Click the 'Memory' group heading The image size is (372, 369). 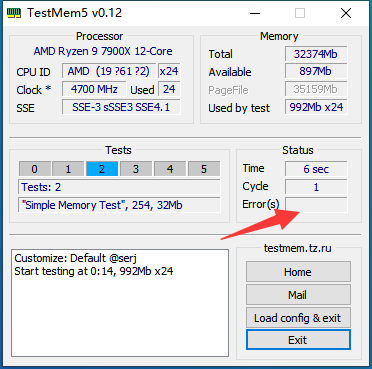(279, 36)
